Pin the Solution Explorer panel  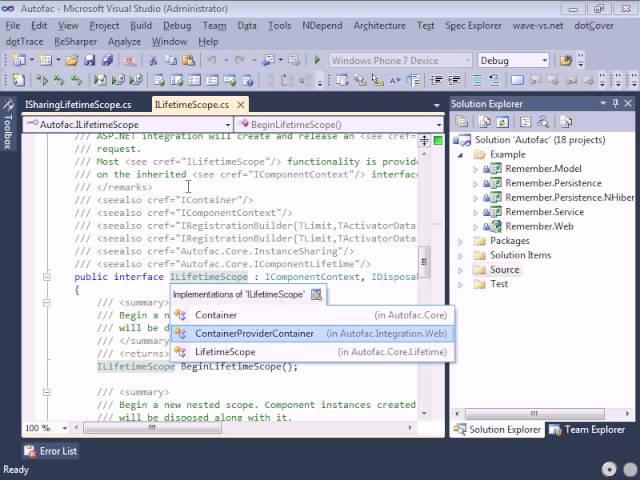616,103
